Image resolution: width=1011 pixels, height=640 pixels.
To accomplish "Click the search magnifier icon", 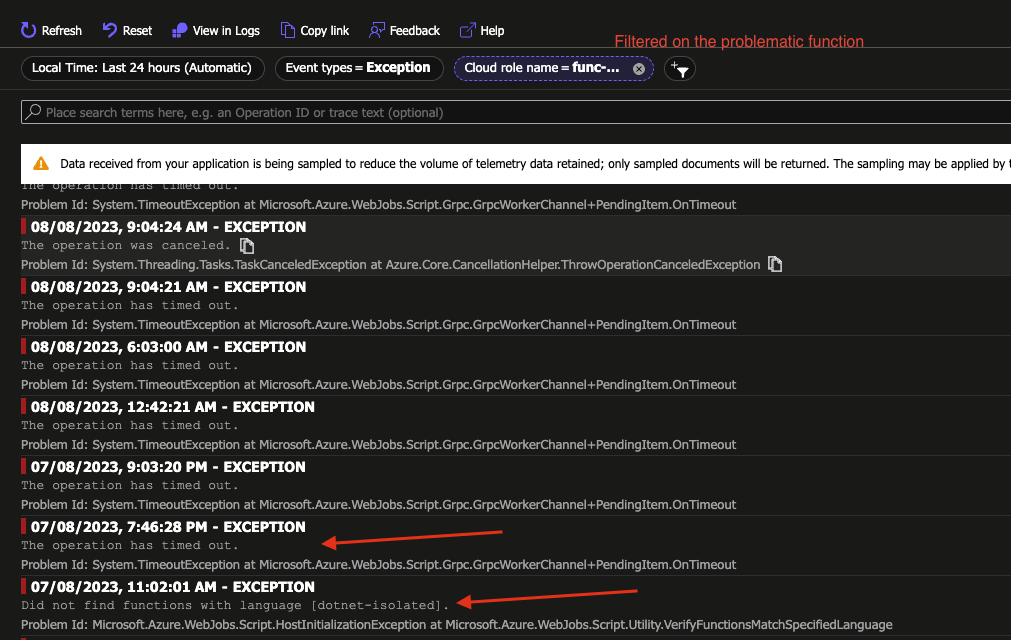I will [34, 112].
